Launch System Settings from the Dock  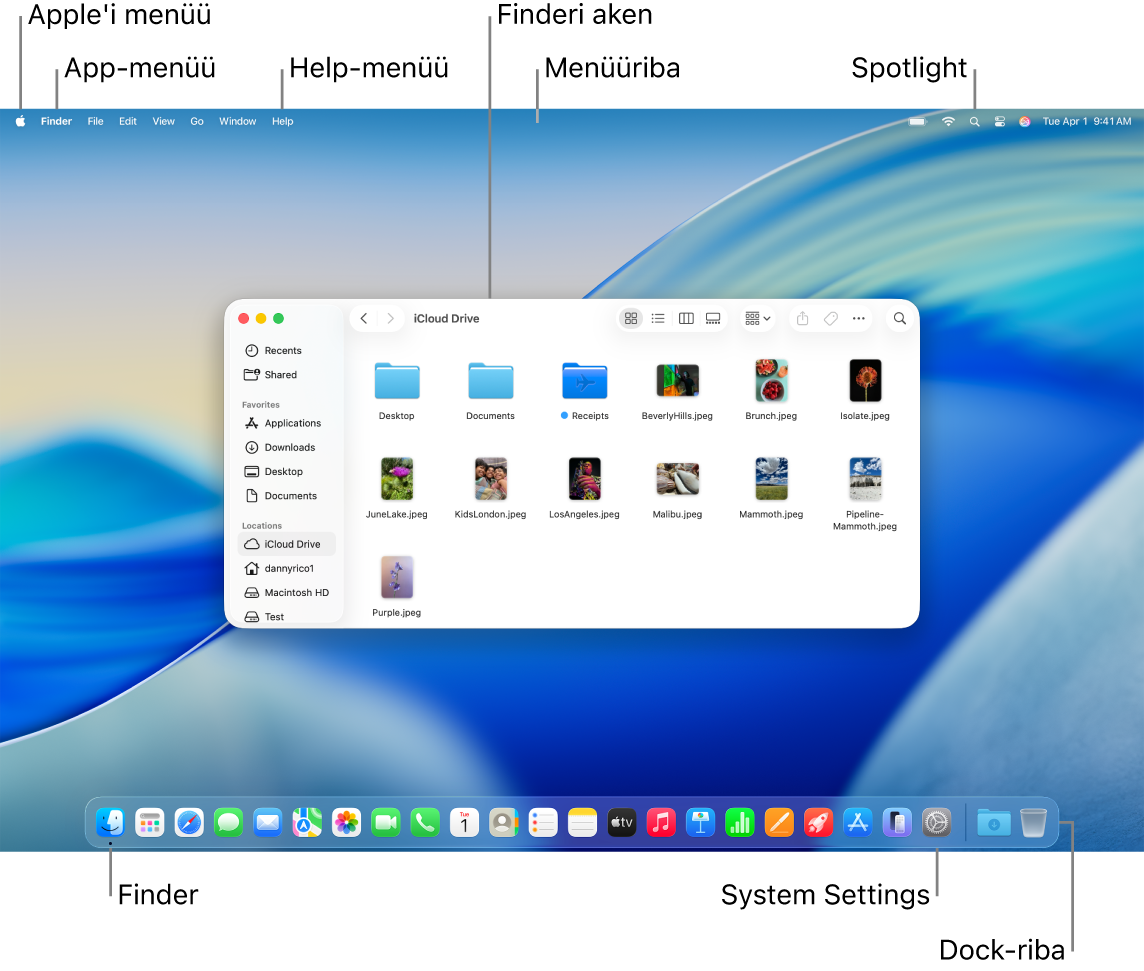pos(936,822)
